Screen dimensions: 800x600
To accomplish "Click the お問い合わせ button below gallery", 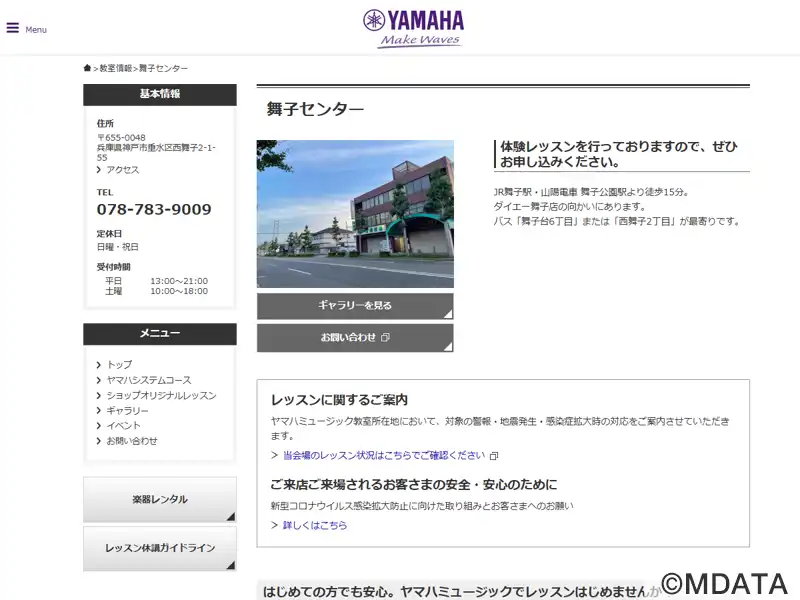I will [x=355, y=338].
